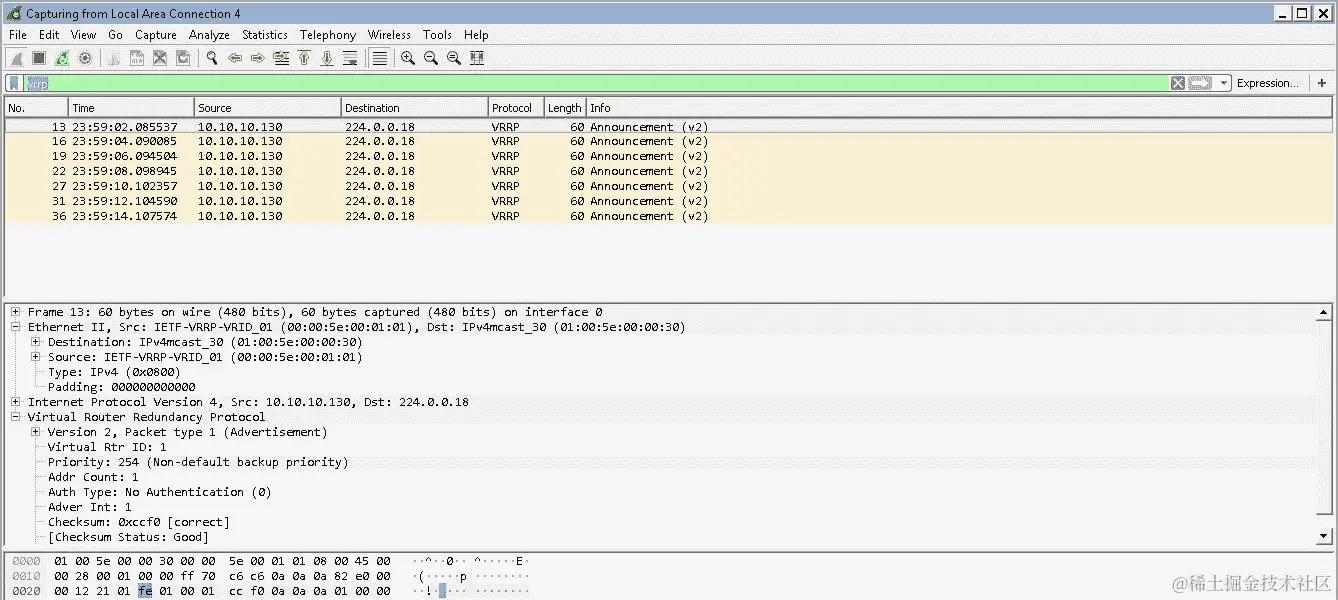The width and height of the screenshot is (1338, 600).
Task: Jump to the first packet
Action: point(304,58)
